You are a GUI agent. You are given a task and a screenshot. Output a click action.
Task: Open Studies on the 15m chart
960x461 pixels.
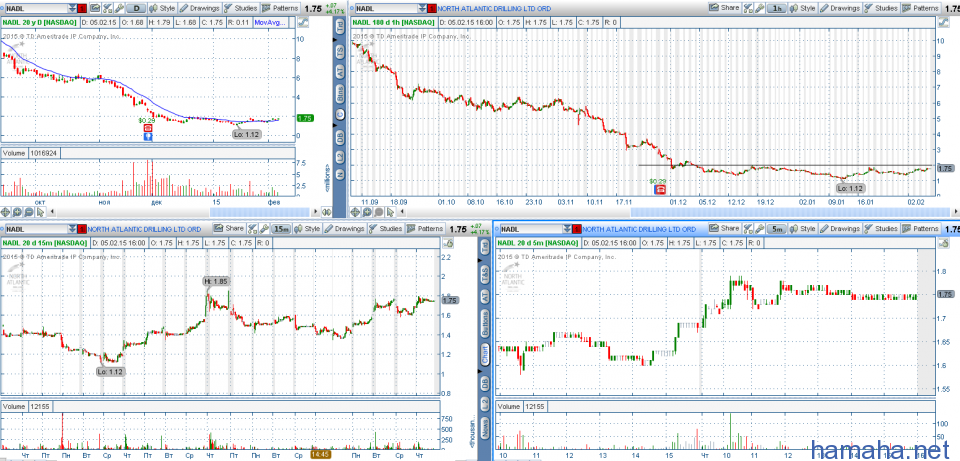point(385,229)
